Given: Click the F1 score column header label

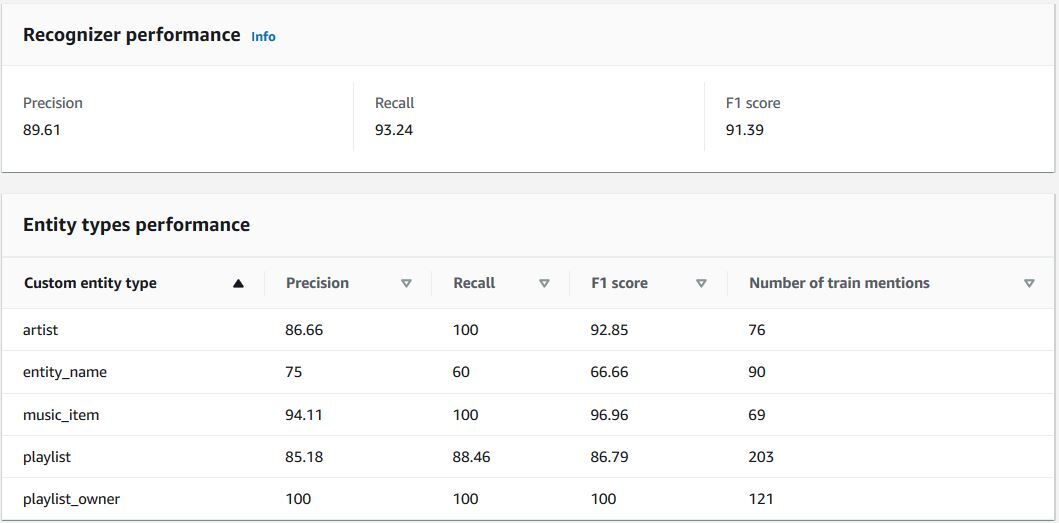Looking at the screenshot, I should 619,283.
